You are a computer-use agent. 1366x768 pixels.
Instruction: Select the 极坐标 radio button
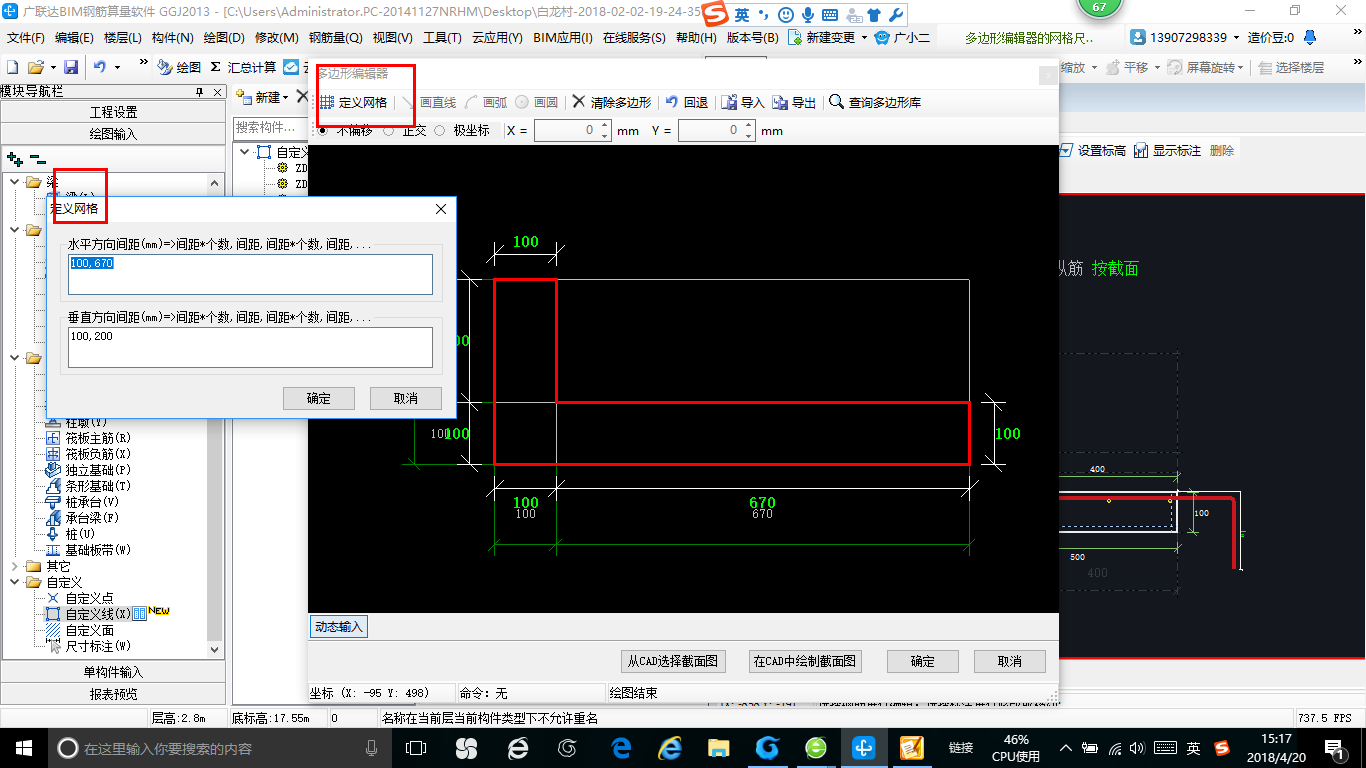[439, 130]
